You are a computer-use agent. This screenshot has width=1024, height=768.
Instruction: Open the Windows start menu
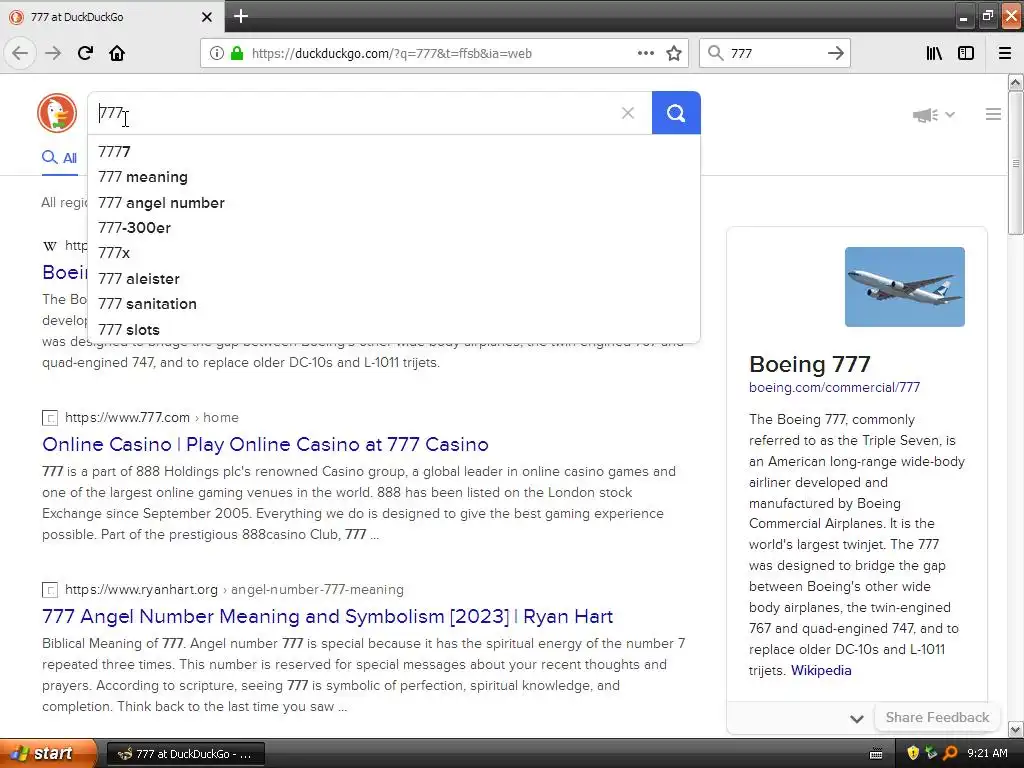(48, 753)
